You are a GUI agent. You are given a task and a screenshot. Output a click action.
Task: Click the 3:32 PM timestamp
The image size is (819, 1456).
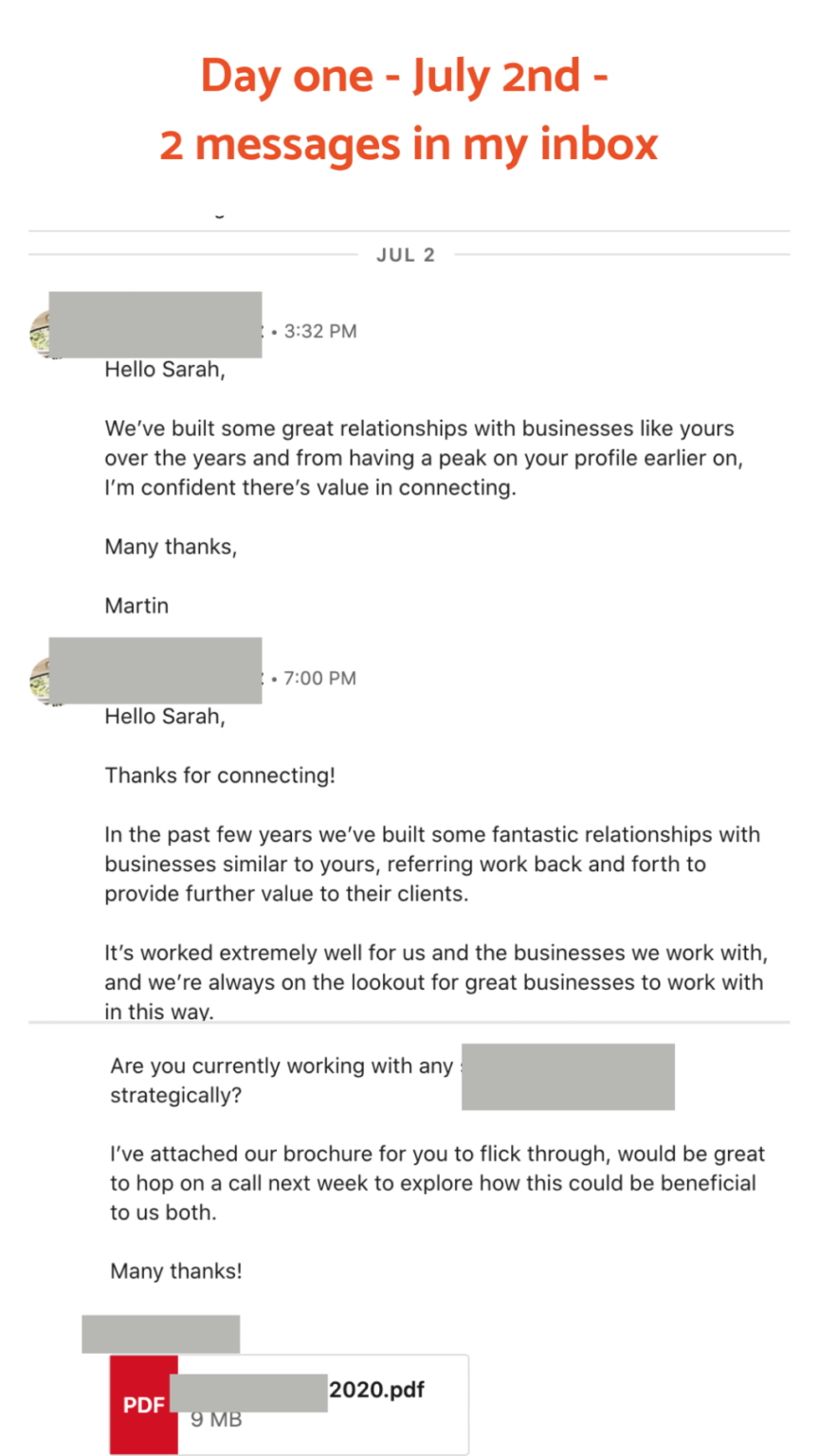pyautogui.click(x=320, y=332)
